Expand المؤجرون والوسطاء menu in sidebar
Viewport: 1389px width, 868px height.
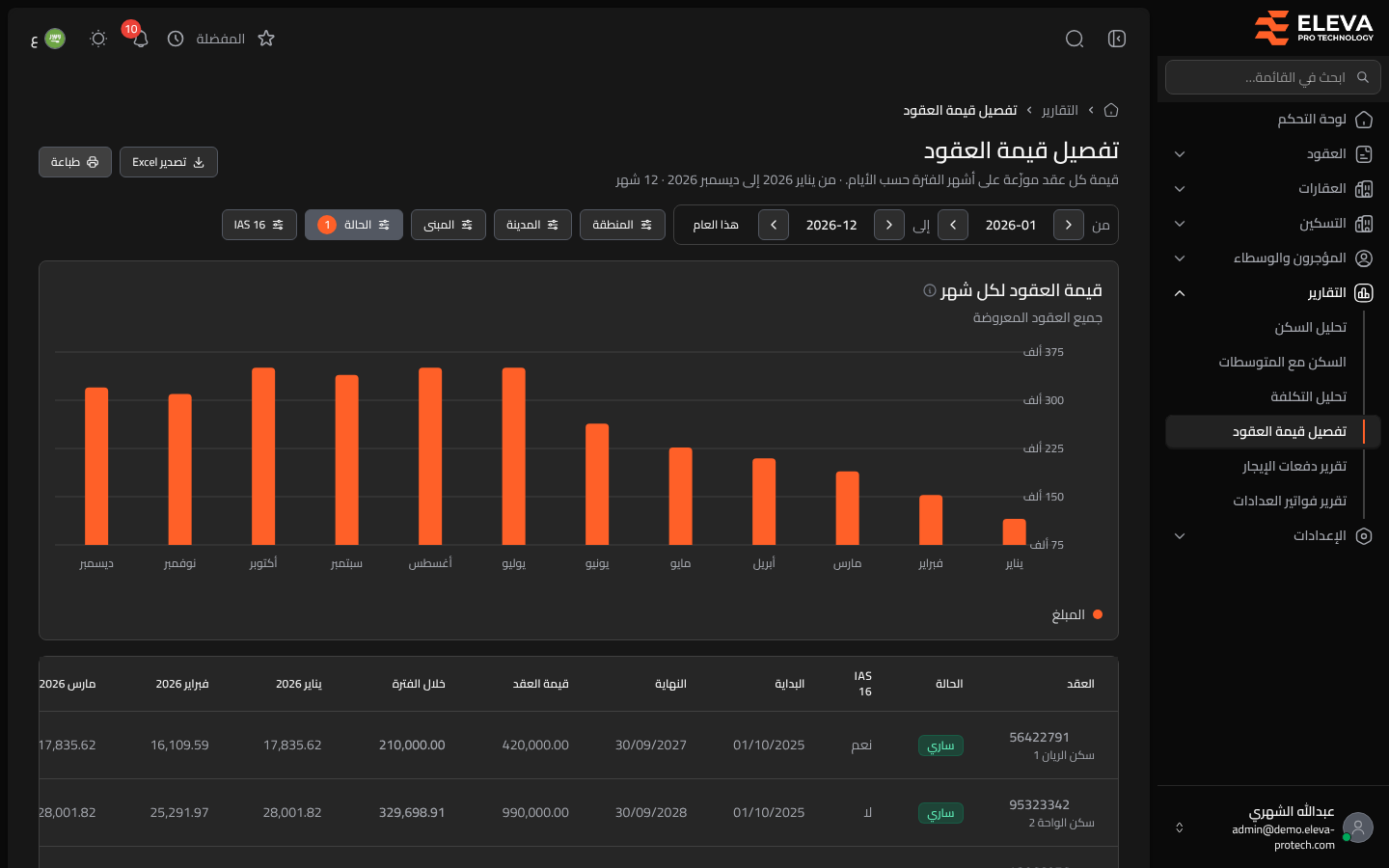coord(1269,258)
